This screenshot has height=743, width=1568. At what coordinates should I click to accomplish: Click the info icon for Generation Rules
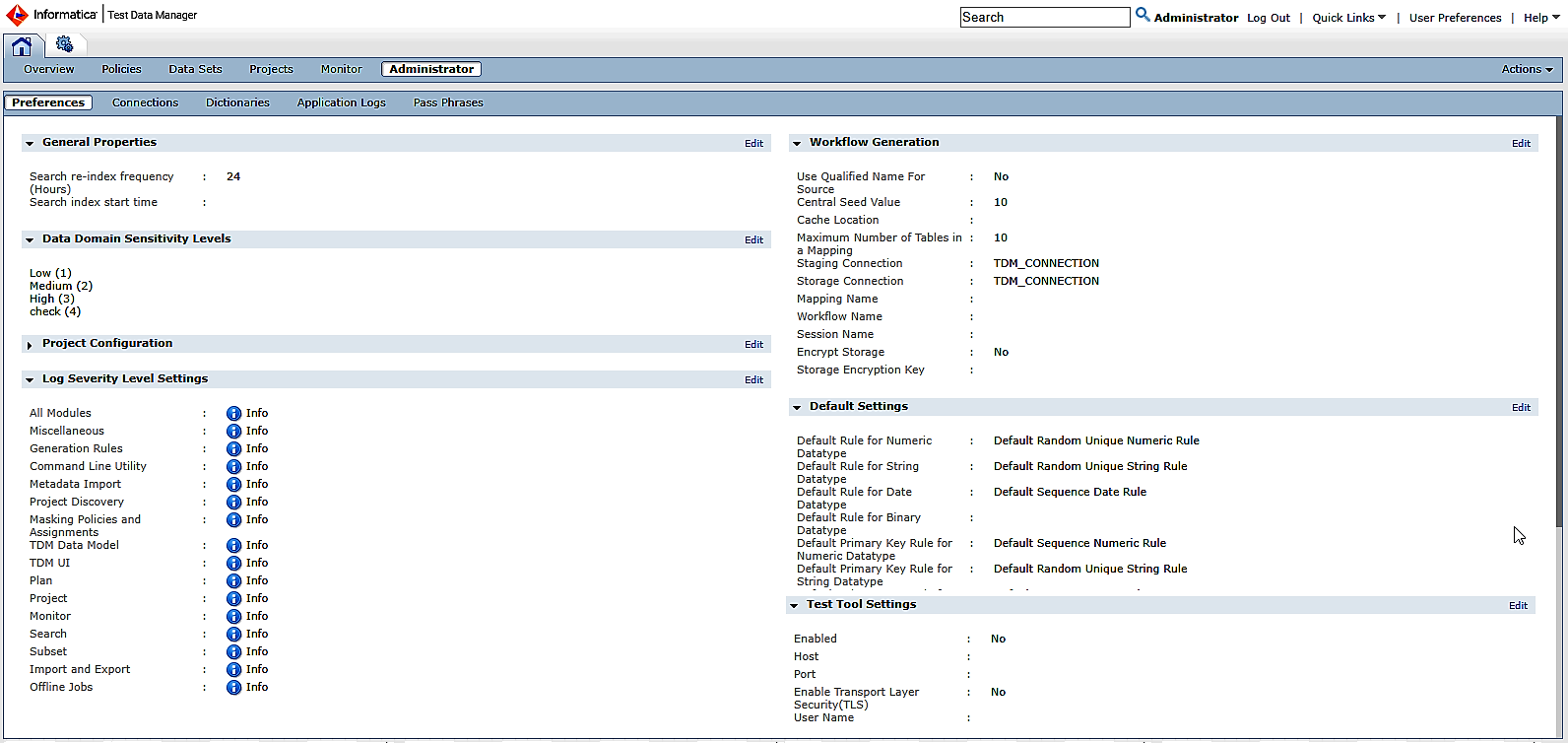tap(233, 449)
